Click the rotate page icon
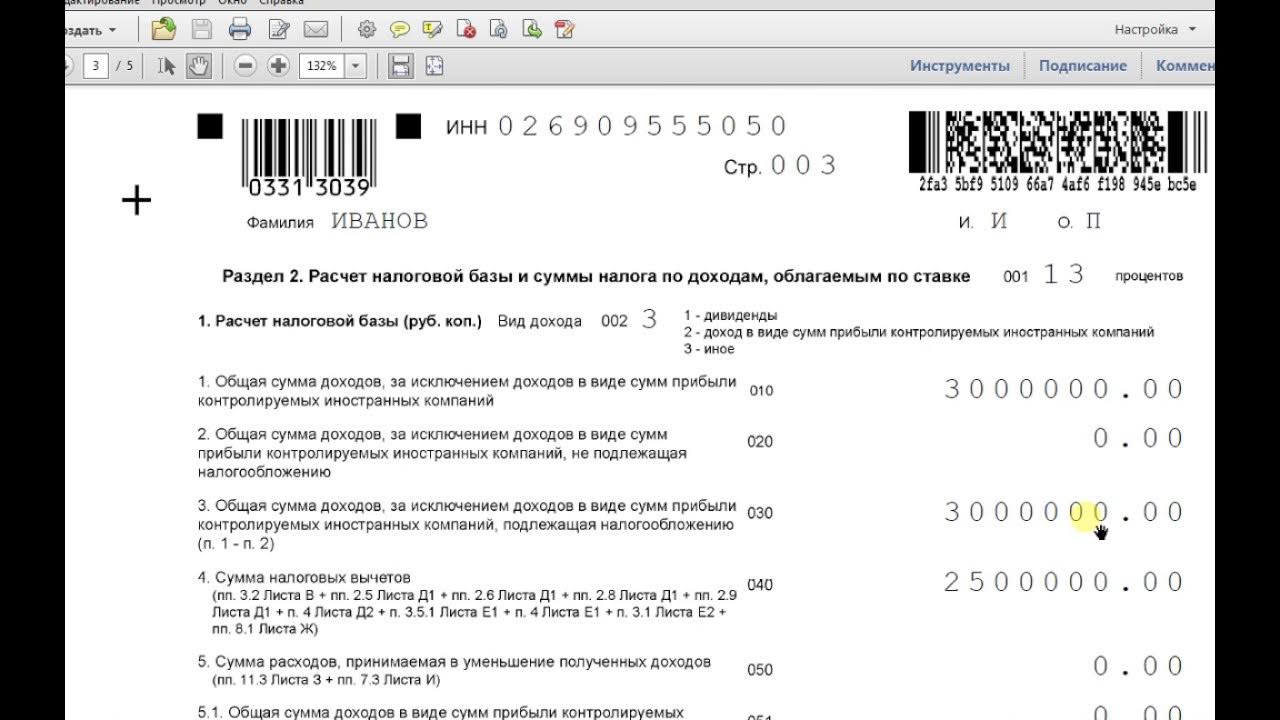Screen dimensions: 1280x720 click(499, 29)
